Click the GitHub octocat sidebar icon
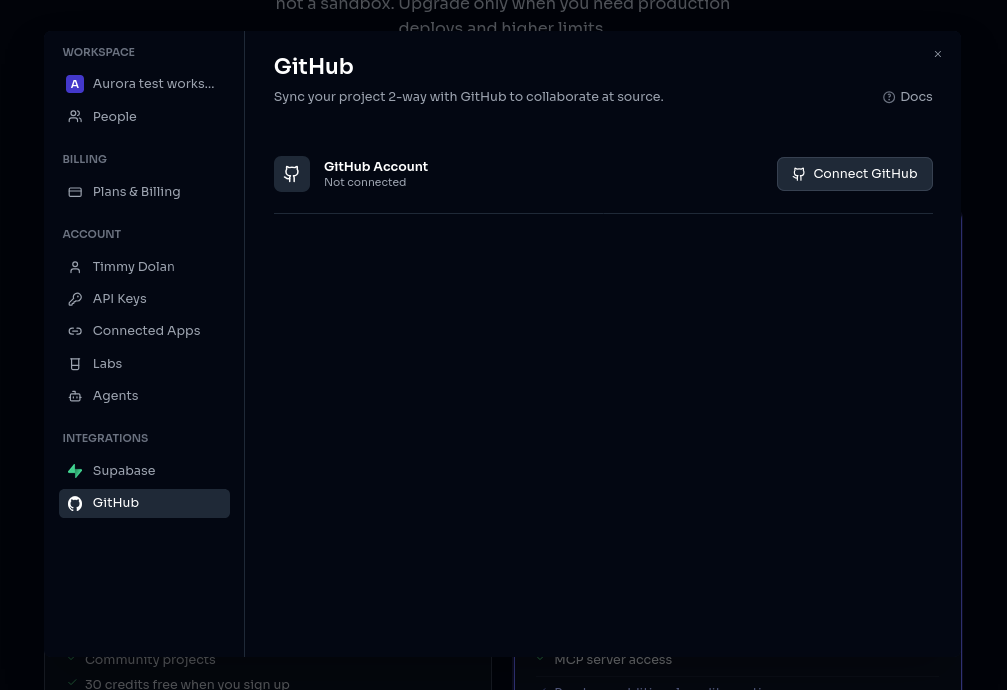This screenshot has width=1007, height=690. tap(75, 504)
